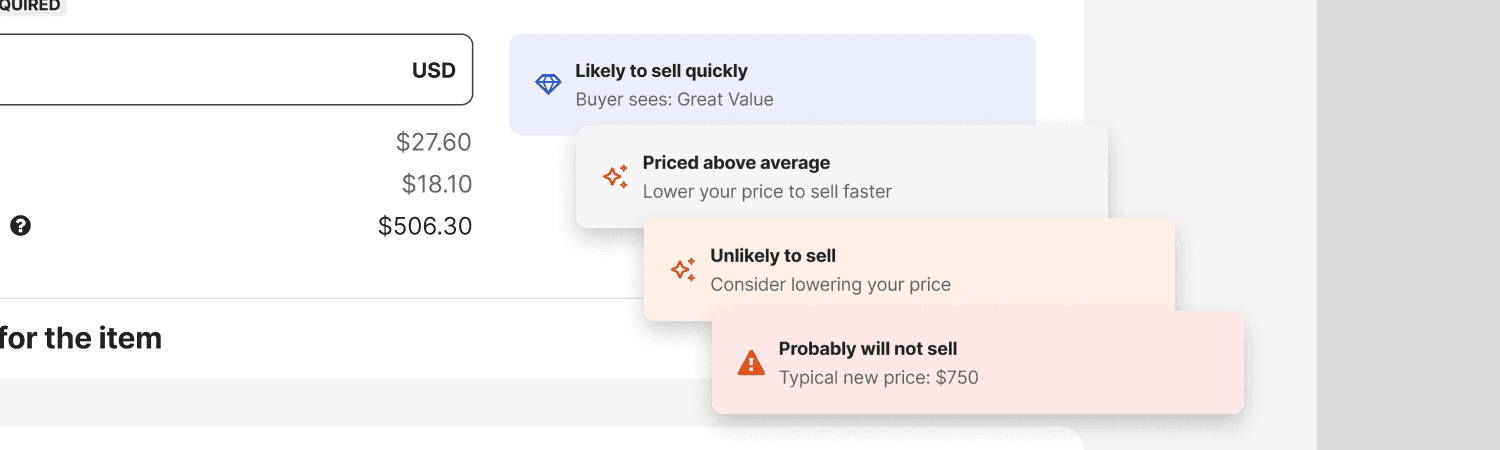Click the sparkle icon beside Priced above average
Screen dimensions: 1500x450
point(616,177)
